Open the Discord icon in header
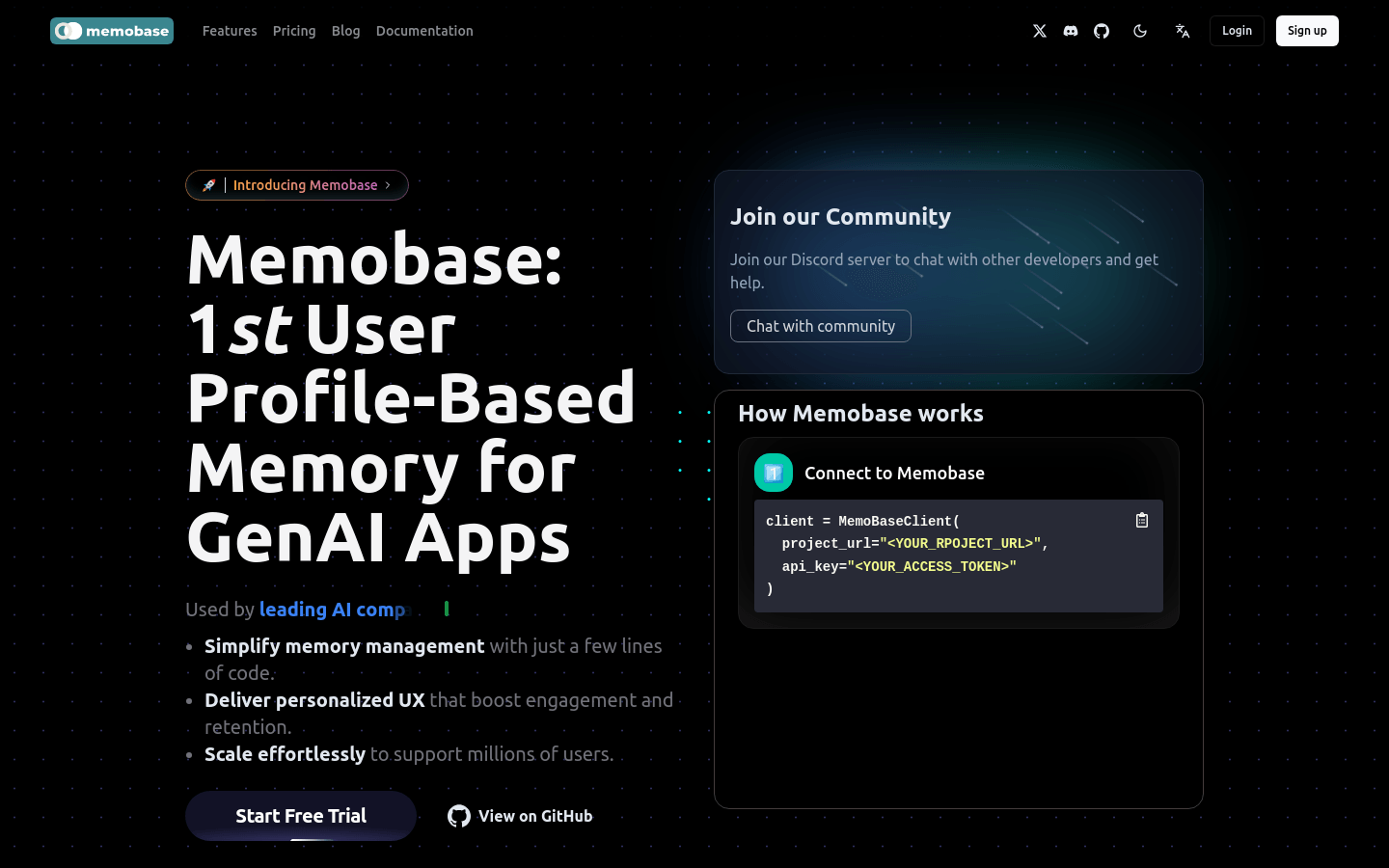The height and width of the screenshot is (868, 1389). click(1071, 31)
